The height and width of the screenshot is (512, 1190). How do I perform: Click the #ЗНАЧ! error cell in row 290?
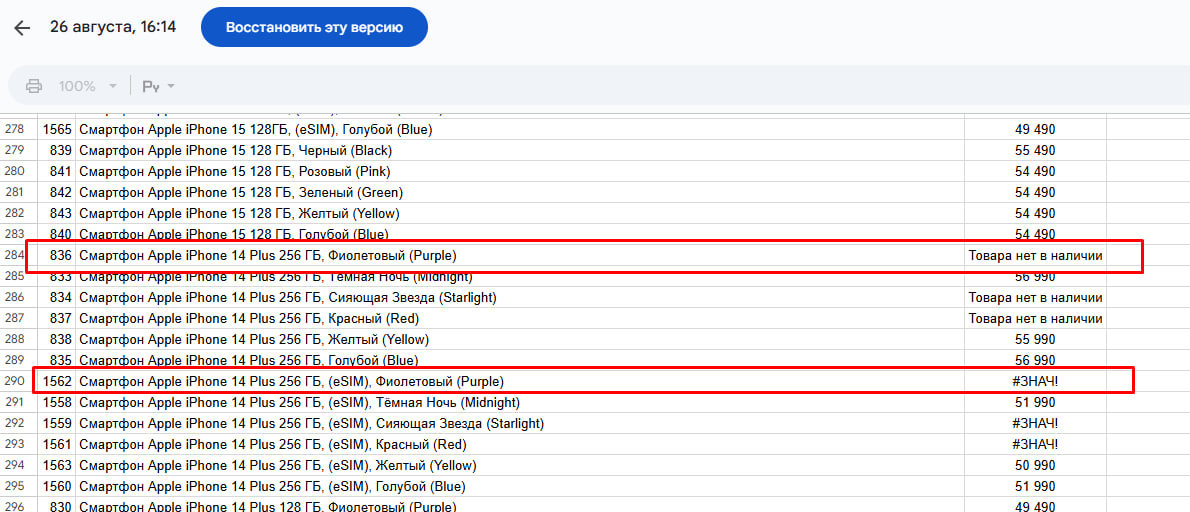tap(1034, 381)
